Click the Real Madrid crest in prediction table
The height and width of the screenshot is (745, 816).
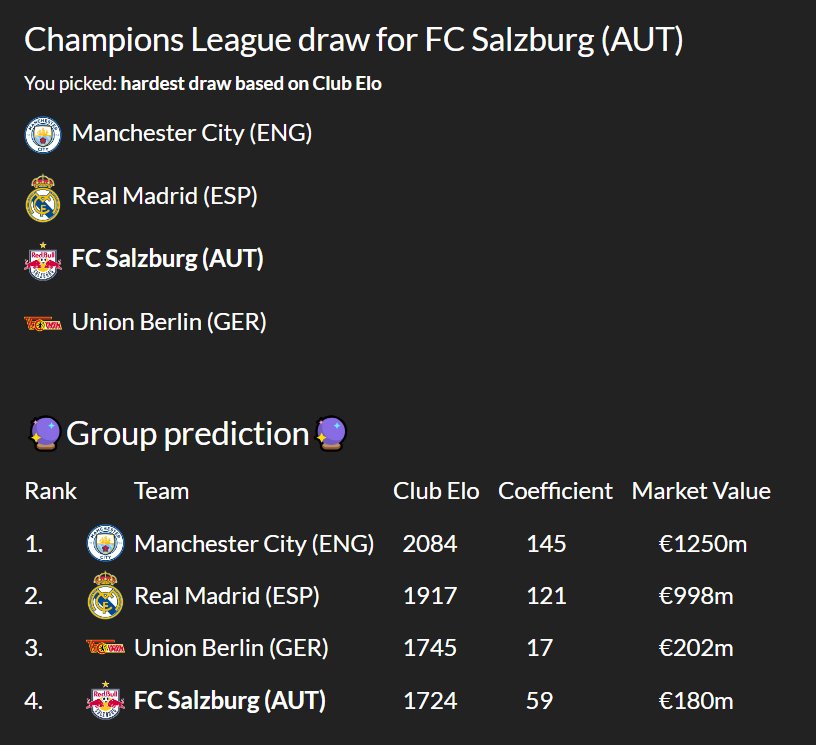pos(105,595)
